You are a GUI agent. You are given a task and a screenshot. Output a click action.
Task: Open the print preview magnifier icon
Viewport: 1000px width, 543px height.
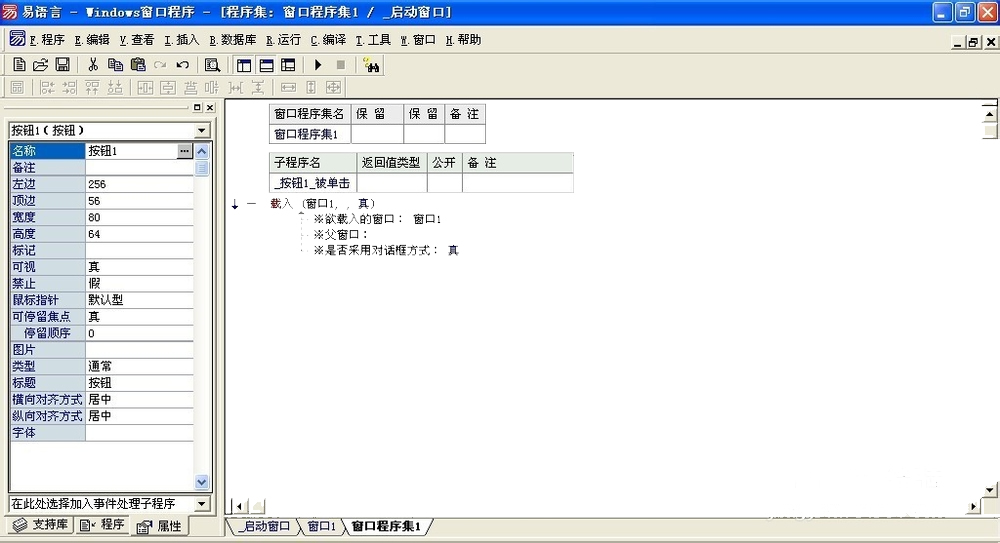[x=212, y=64]
